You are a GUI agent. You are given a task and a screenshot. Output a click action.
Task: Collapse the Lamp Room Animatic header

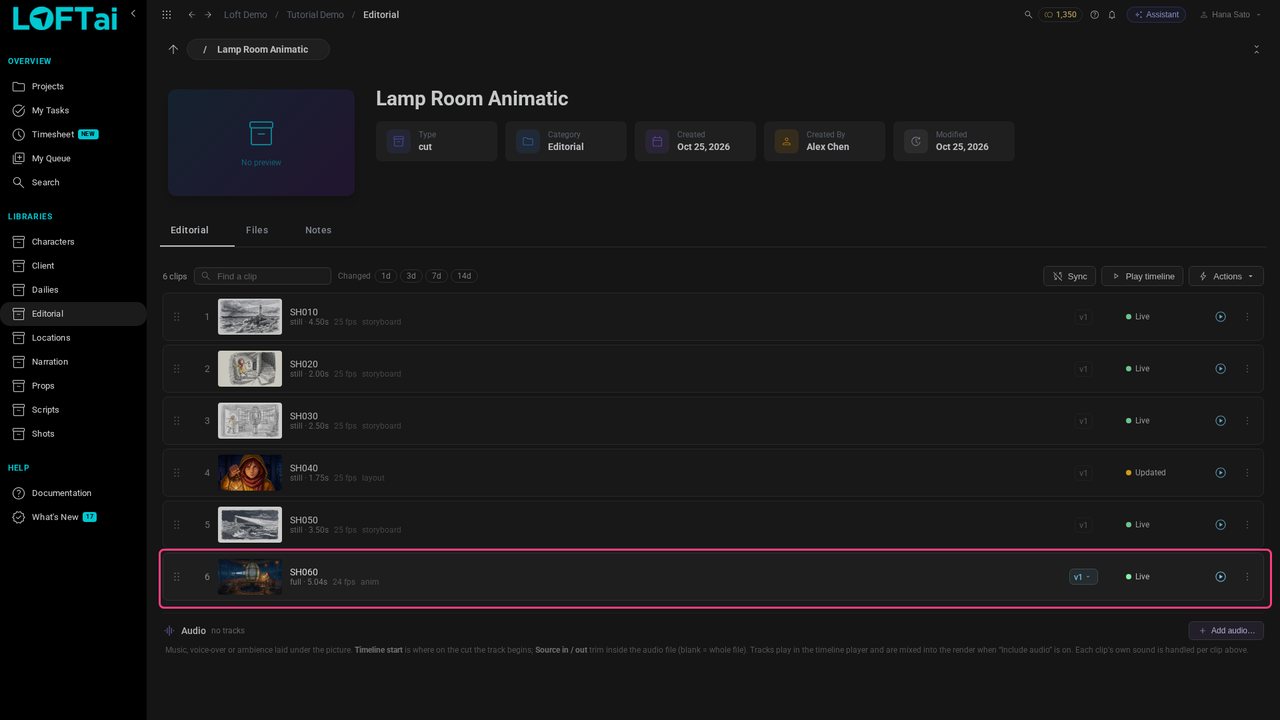[1256, 49]
